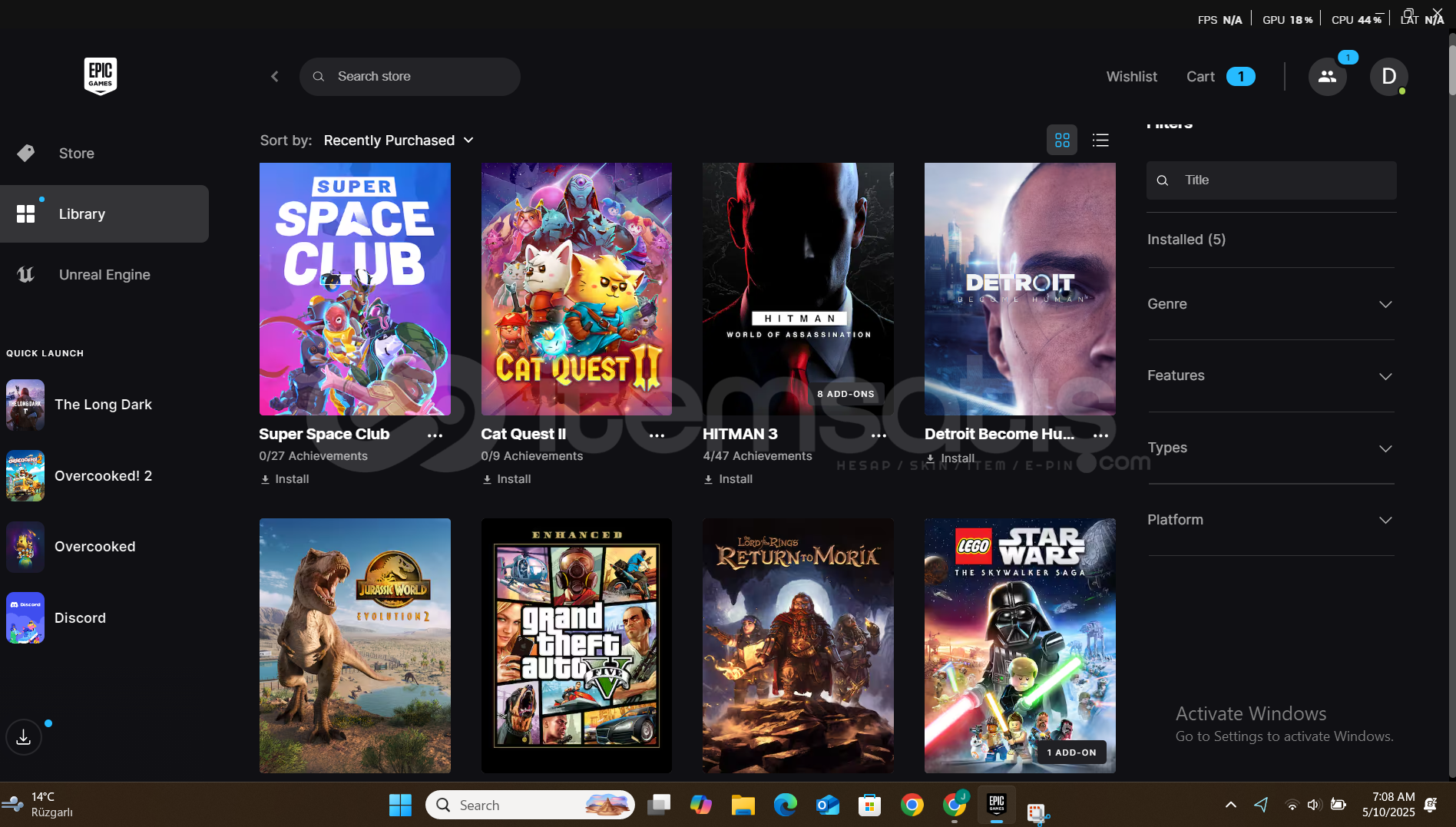Open the Sort by Recently Purchased dropdown

click(x=399, y=141)
